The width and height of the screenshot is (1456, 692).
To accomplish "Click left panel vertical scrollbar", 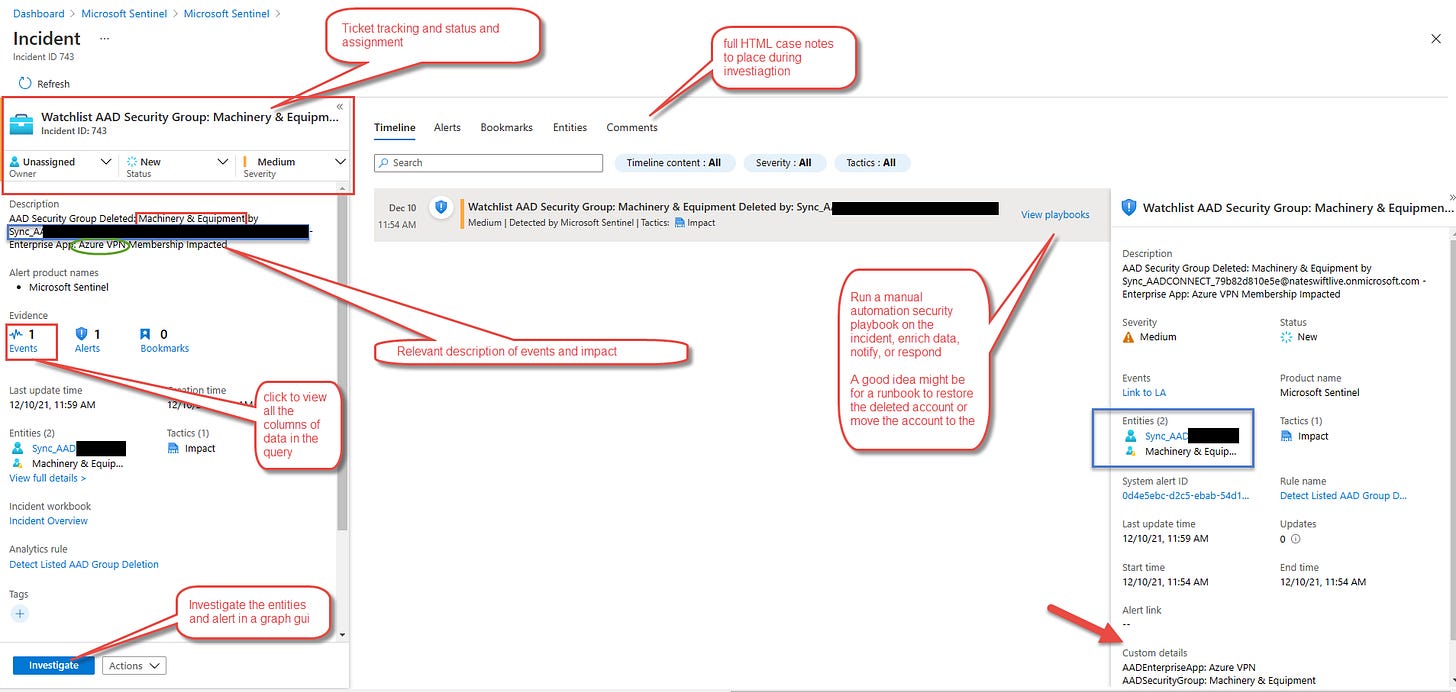I will (x=342, y=360).
